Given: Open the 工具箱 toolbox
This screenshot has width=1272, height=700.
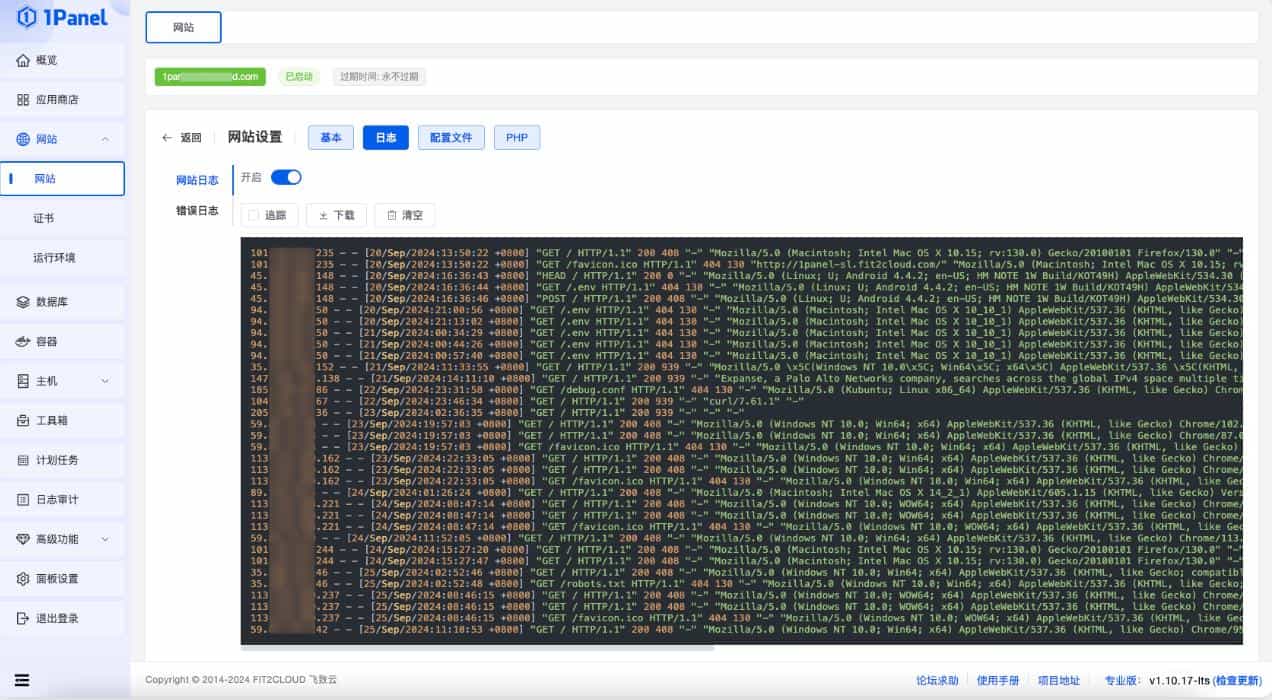Looking at the screenshot, I should point(50,419).
